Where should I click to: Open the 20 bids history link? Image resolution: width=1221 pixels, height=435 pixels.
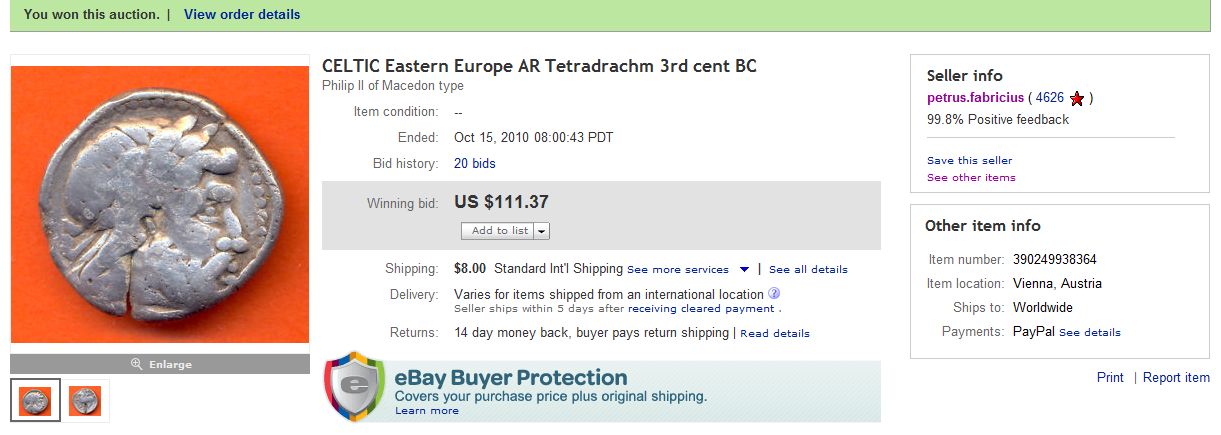pyautogui.click(x=475, y=164)
